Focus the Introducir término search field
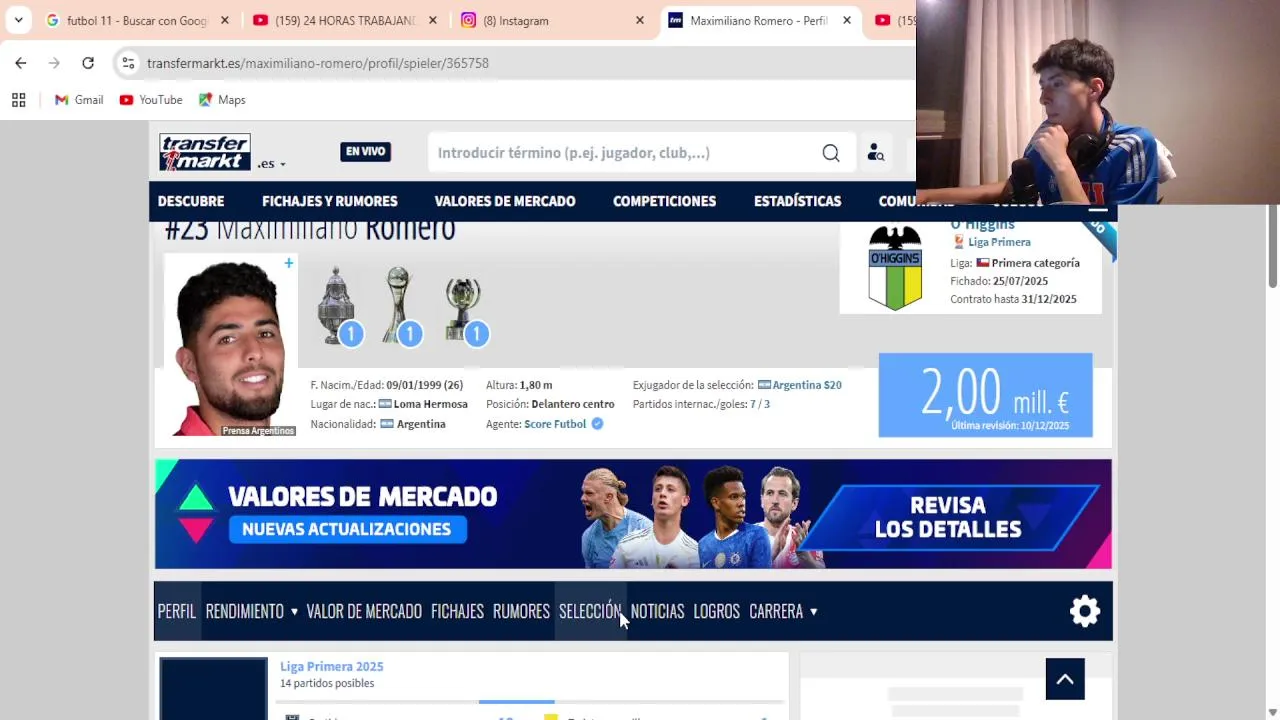Screen dimensions: 1280x720 (625, 153)
